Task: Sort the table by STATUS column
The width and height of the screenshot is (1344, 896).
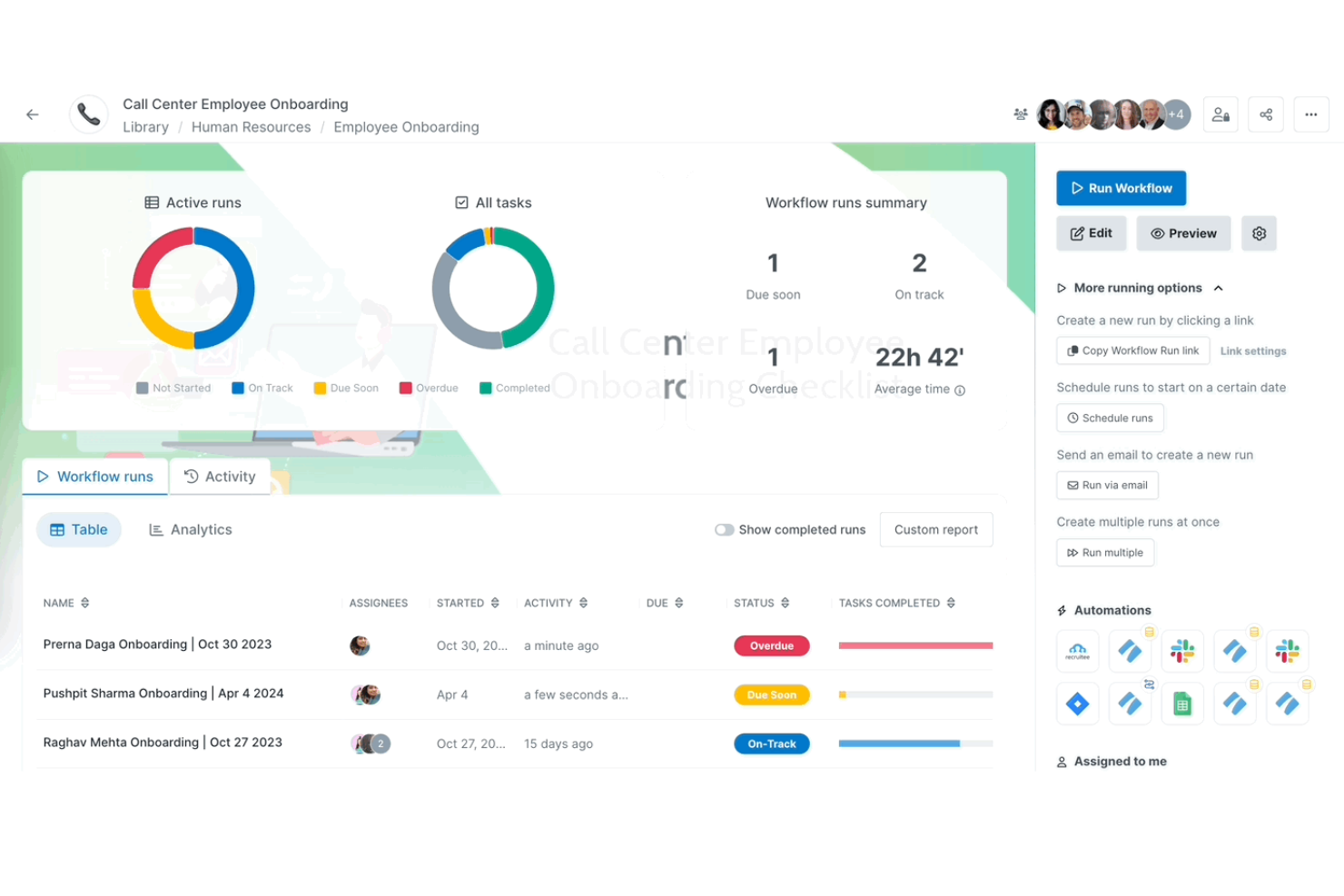Action: point(785,602)
